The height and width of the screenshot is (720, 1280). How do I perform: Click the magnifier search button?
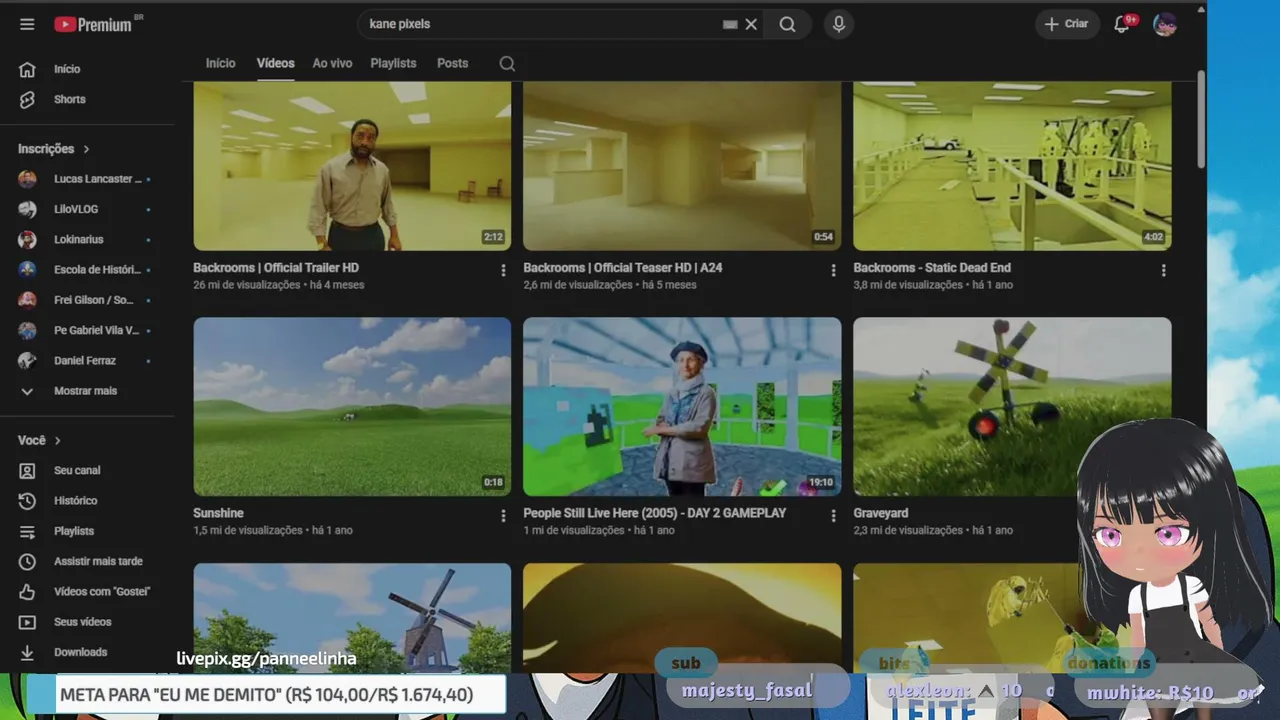(x=788, y=24)
